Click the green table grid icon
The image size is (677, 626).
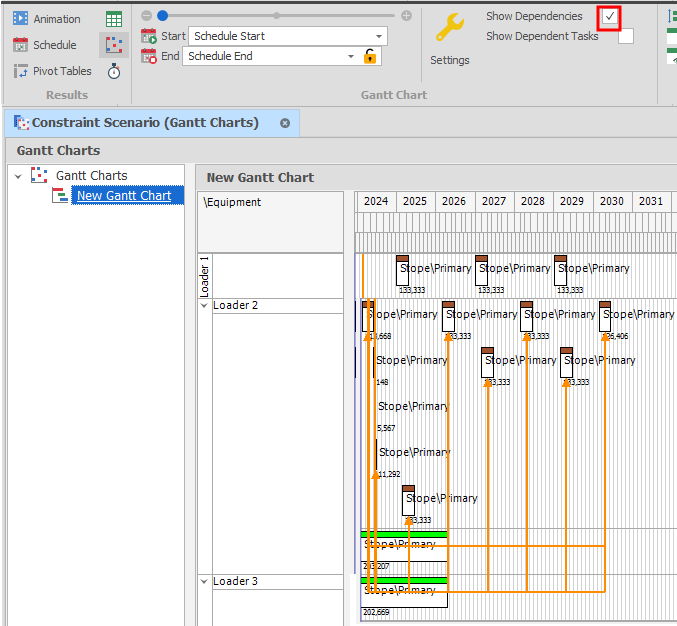[114, 19]
